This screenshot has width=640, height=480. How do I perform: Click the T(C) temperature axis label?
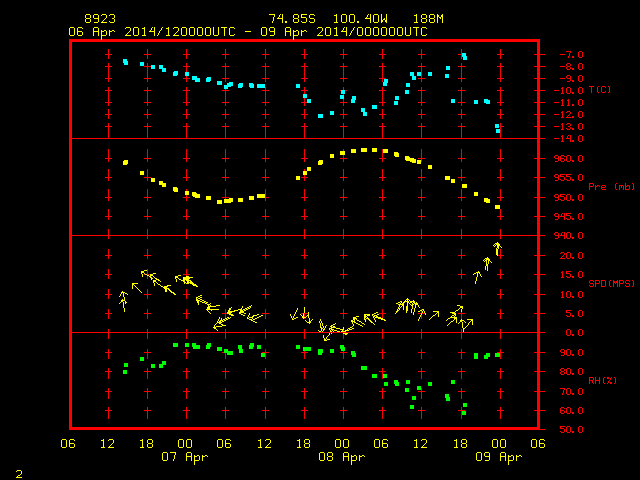tap(600, 90)
